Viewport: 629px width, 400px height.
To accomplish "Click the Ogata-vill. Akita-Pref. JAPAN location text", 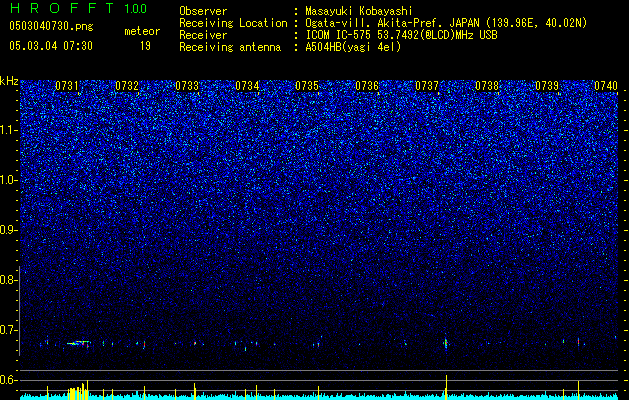I will (x=446, y=23).
